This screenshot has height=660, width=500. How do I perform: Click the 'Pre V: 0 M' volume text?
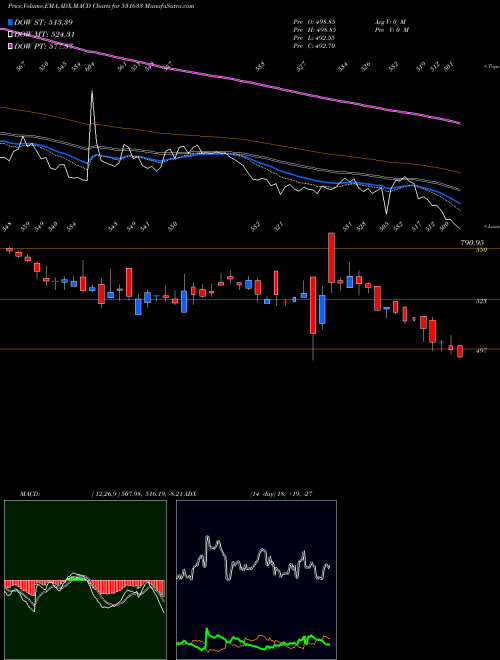click(392, 30)
